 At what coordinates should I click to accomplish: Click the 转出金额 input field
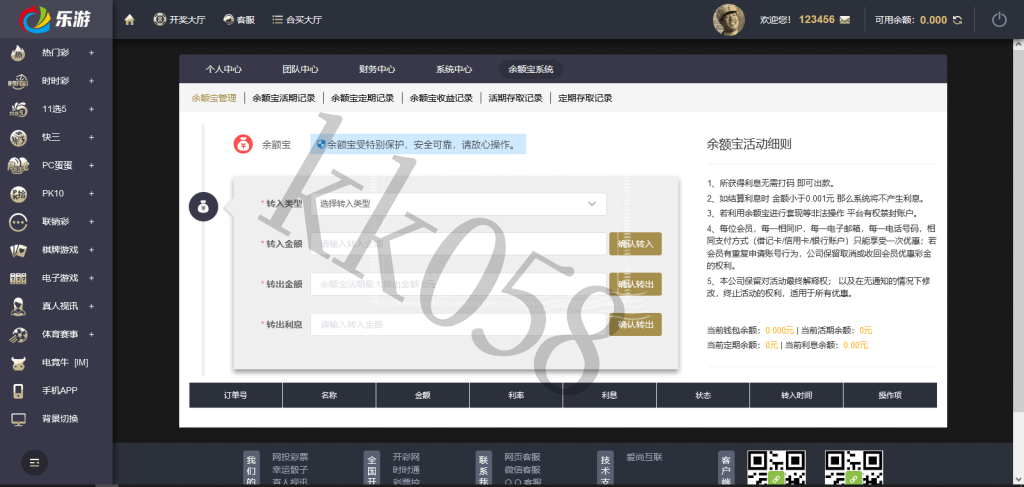(x=458, y=285)
